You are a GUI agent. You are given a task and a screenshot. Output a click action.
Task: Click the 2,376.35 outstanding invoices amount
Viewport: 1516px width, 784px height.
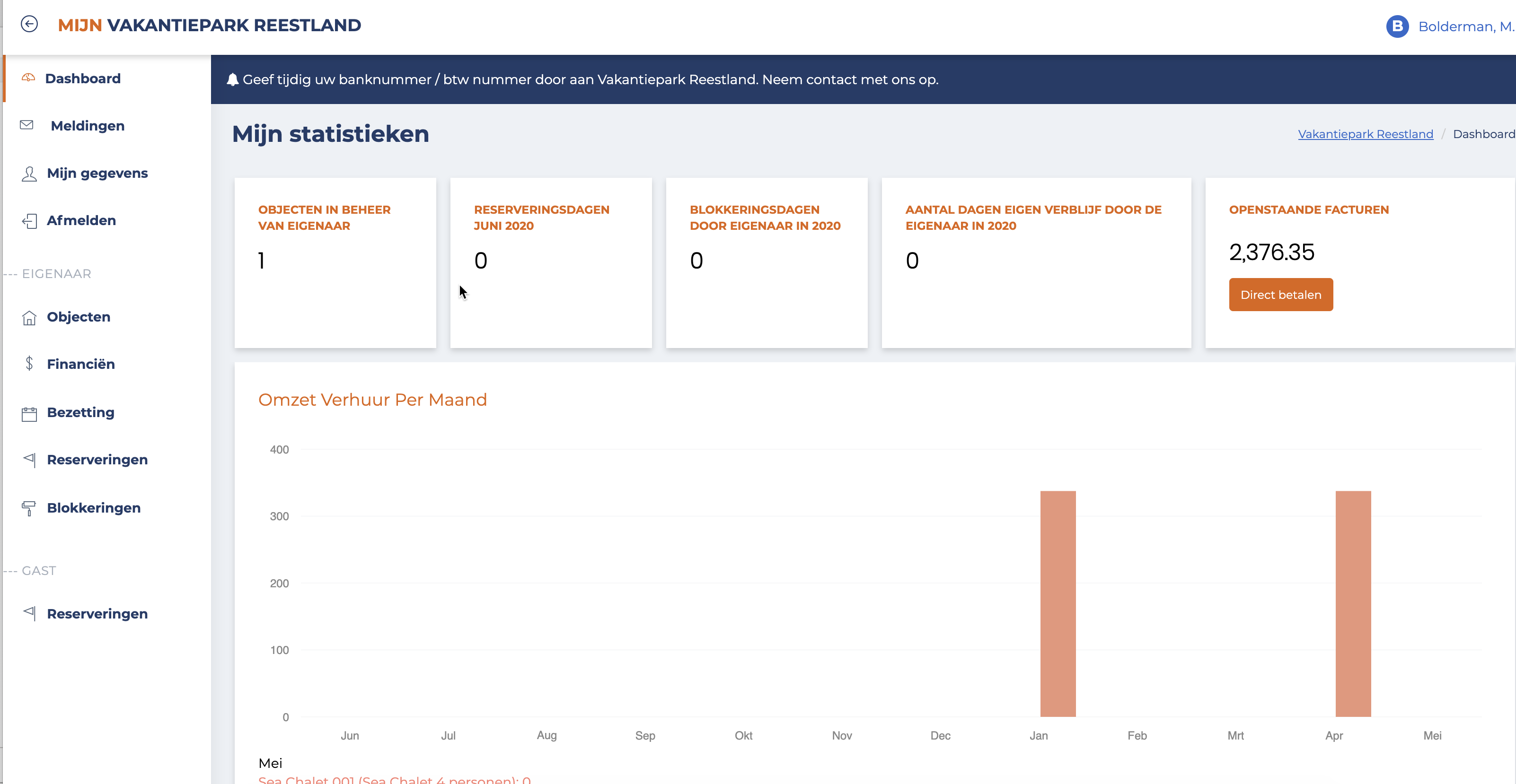pyautogui.click(x=1271, y=253)
